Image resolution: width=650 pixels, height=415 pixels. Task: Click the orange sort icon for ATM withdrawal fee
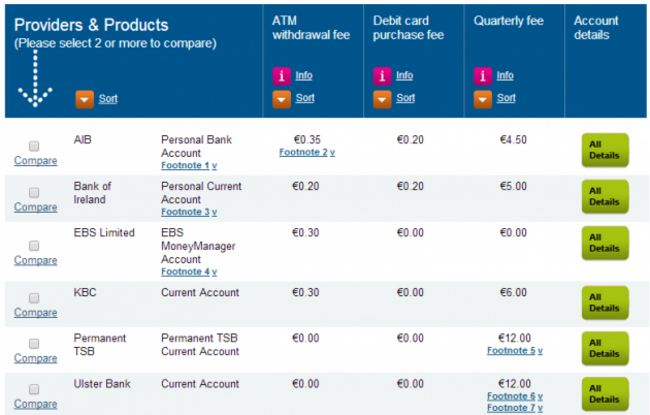(x=281, y=98)
